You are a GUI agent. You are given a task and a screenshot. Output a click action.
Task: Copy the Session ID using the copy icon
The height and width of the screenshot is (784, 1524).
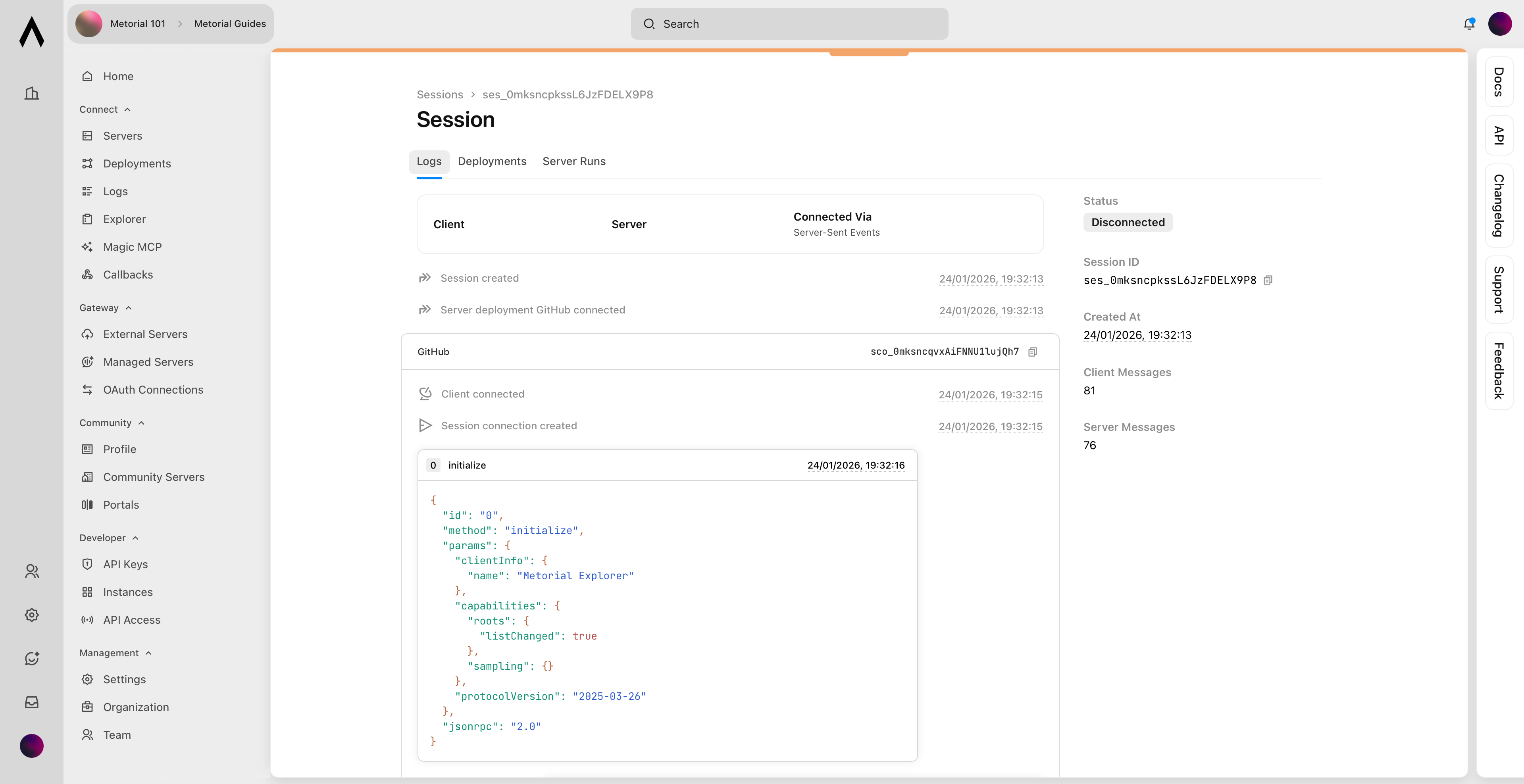coord(1268,280)
